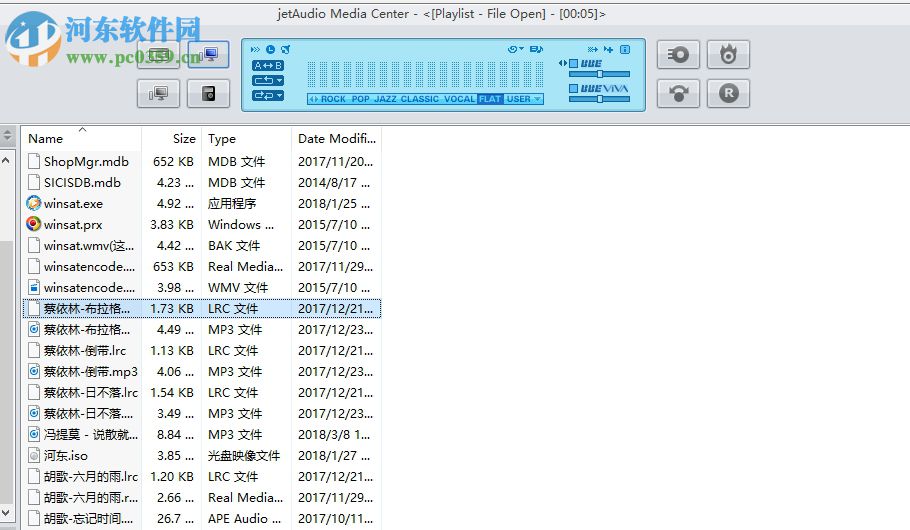The image size is (910, 530).
Task: Click the round R record button
Action: [x=728, y=93]
